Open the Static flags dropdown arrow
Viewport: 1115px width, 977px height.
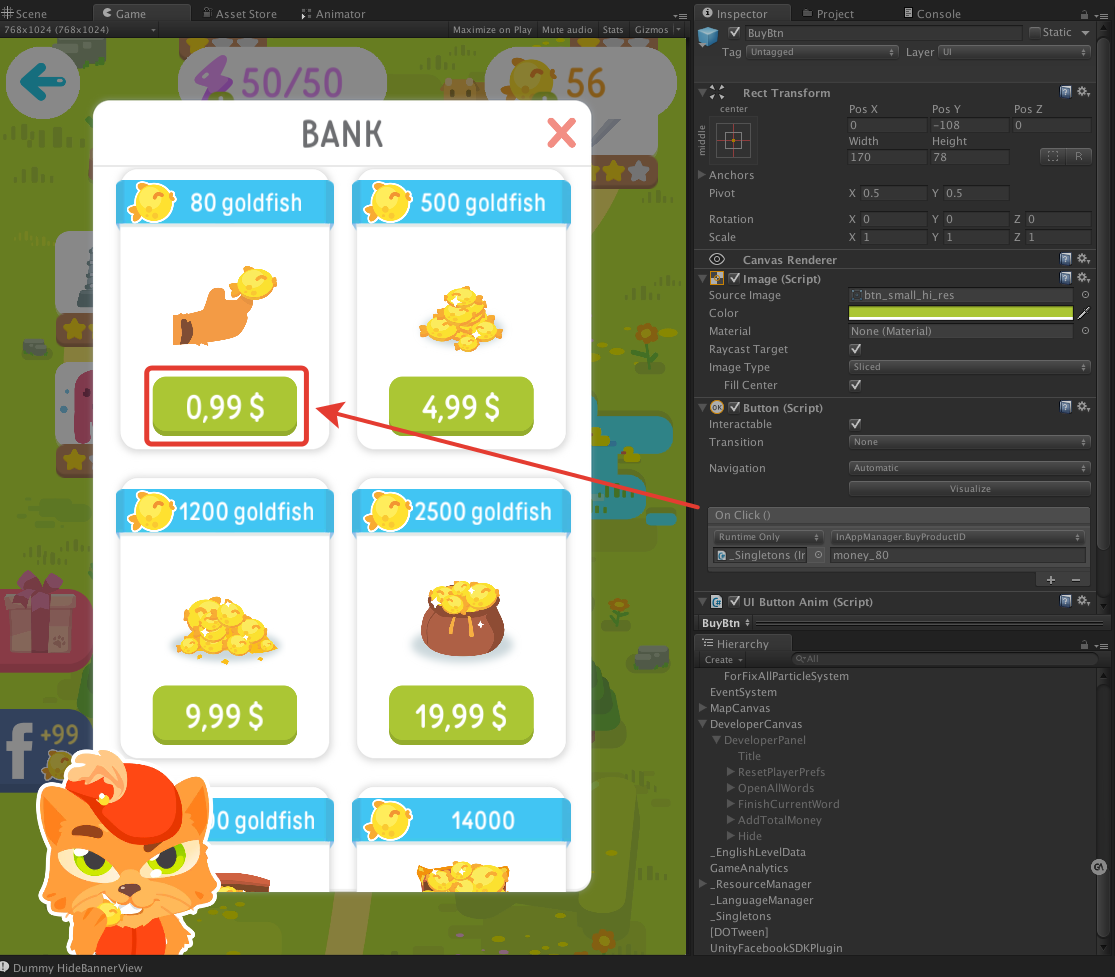point(1085,33)
